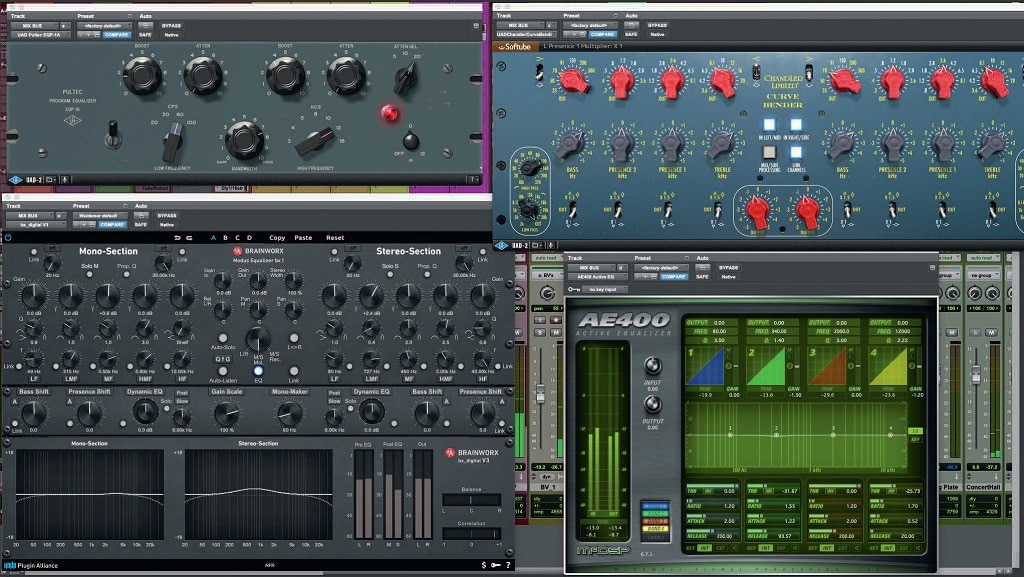The height and width of the screenshot is (577, 1024).
Task: Click the undo arrow in bx_digital toolbar
Action: point(177,238)
